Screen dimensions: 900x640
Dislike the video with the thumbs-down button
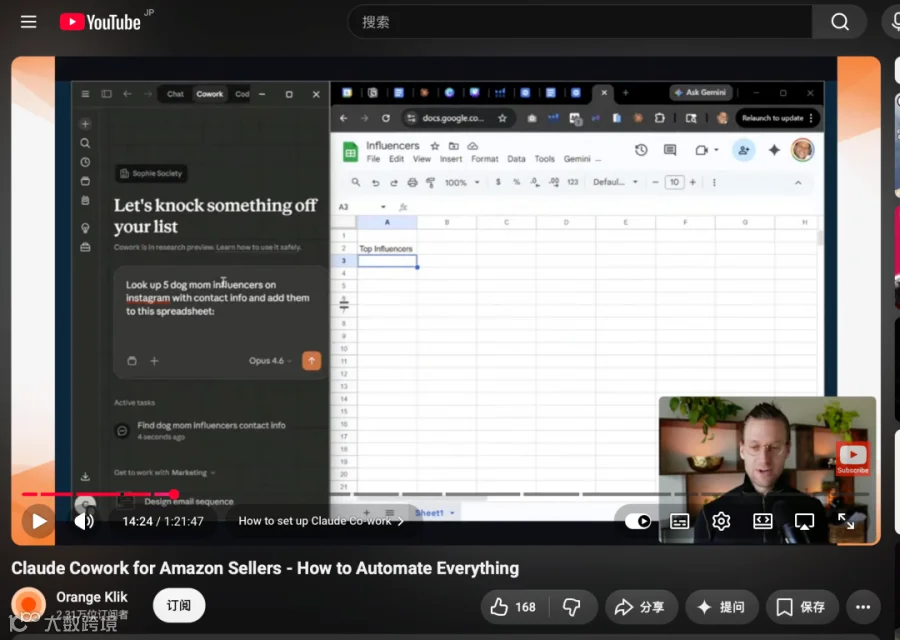(572, 607)
